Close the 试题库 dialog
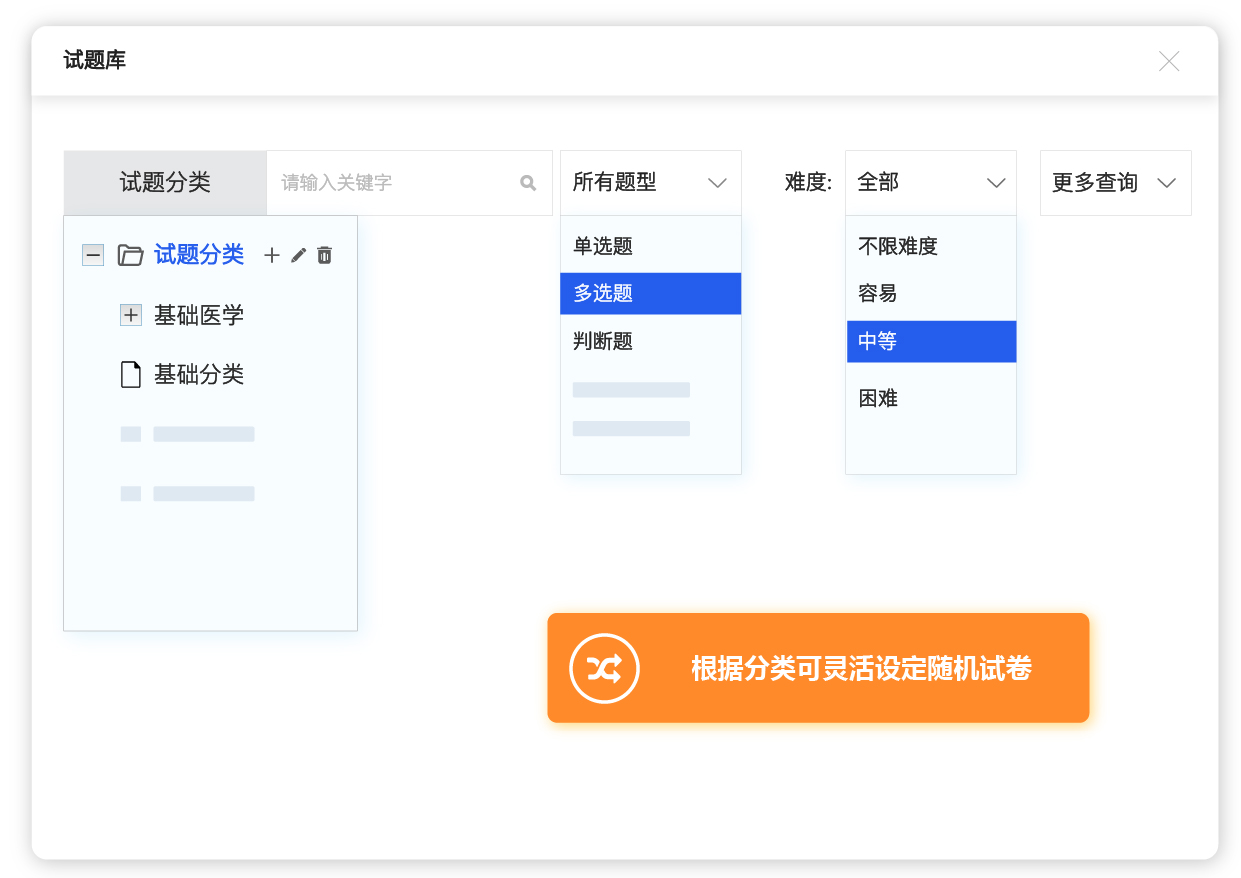This screenshot has height=878, width=1241. [1168, 61]
